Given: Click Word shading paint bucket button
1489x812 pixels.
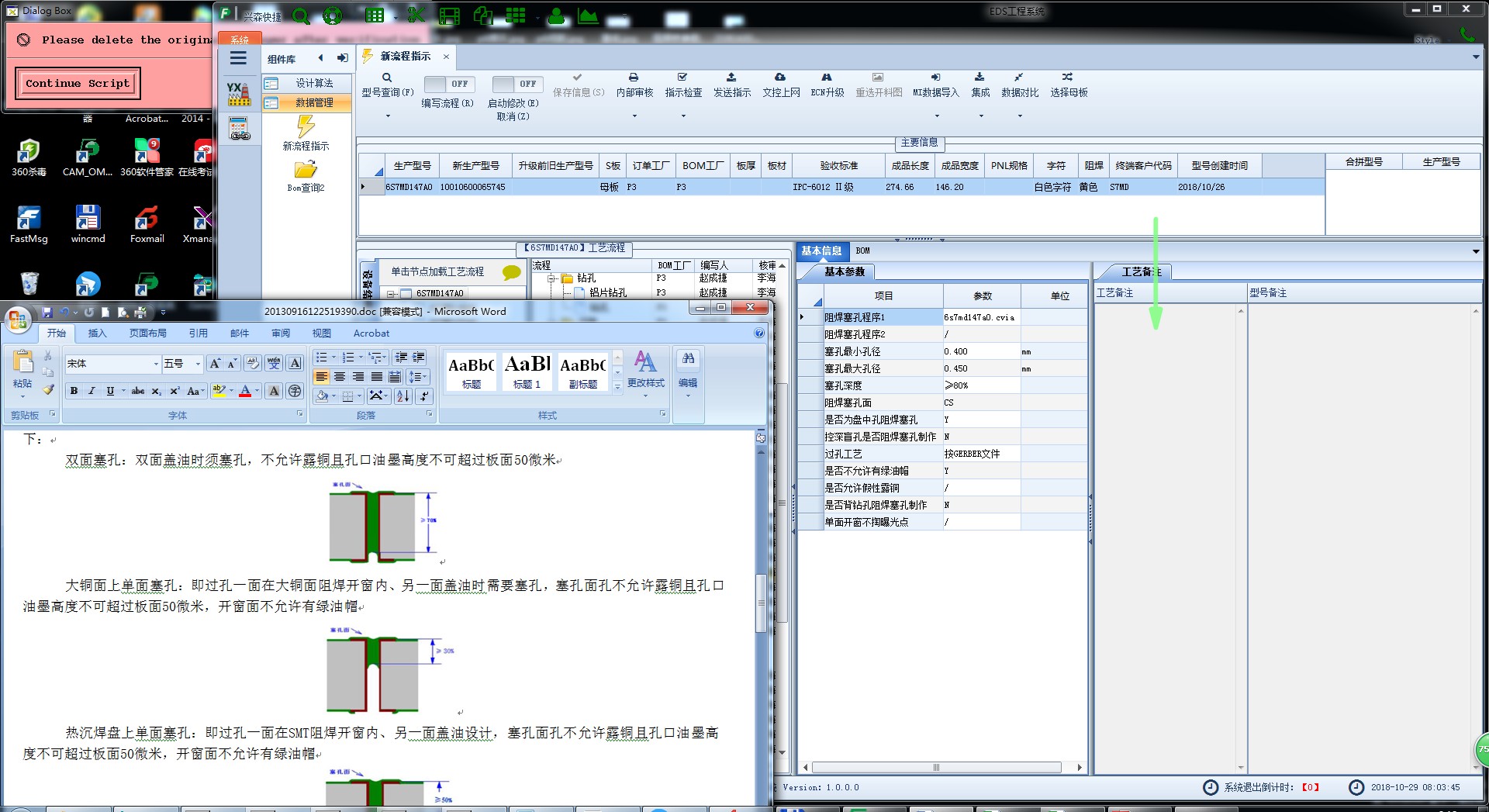Looking at the screenshot, I should click(322, 396).
